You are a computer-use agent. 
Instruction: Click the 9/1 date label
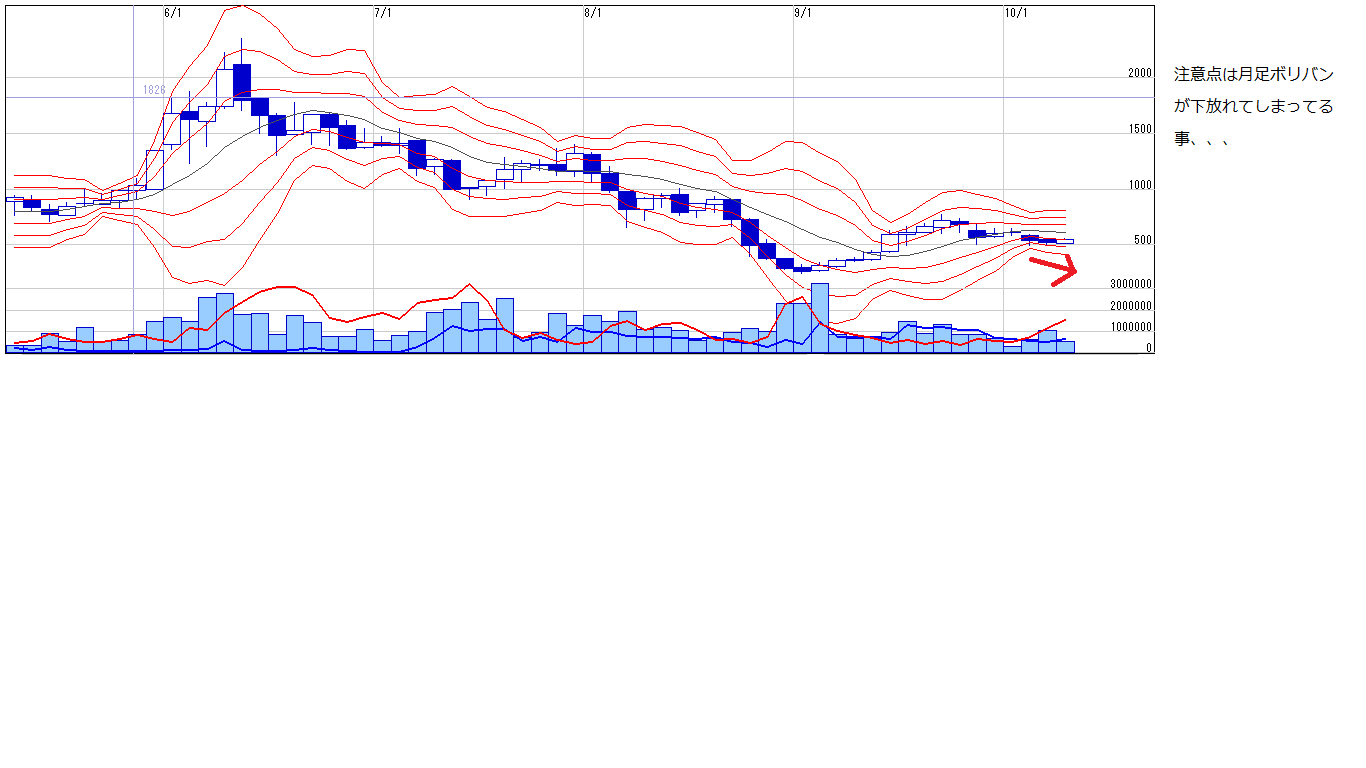[x=803, y=13]
